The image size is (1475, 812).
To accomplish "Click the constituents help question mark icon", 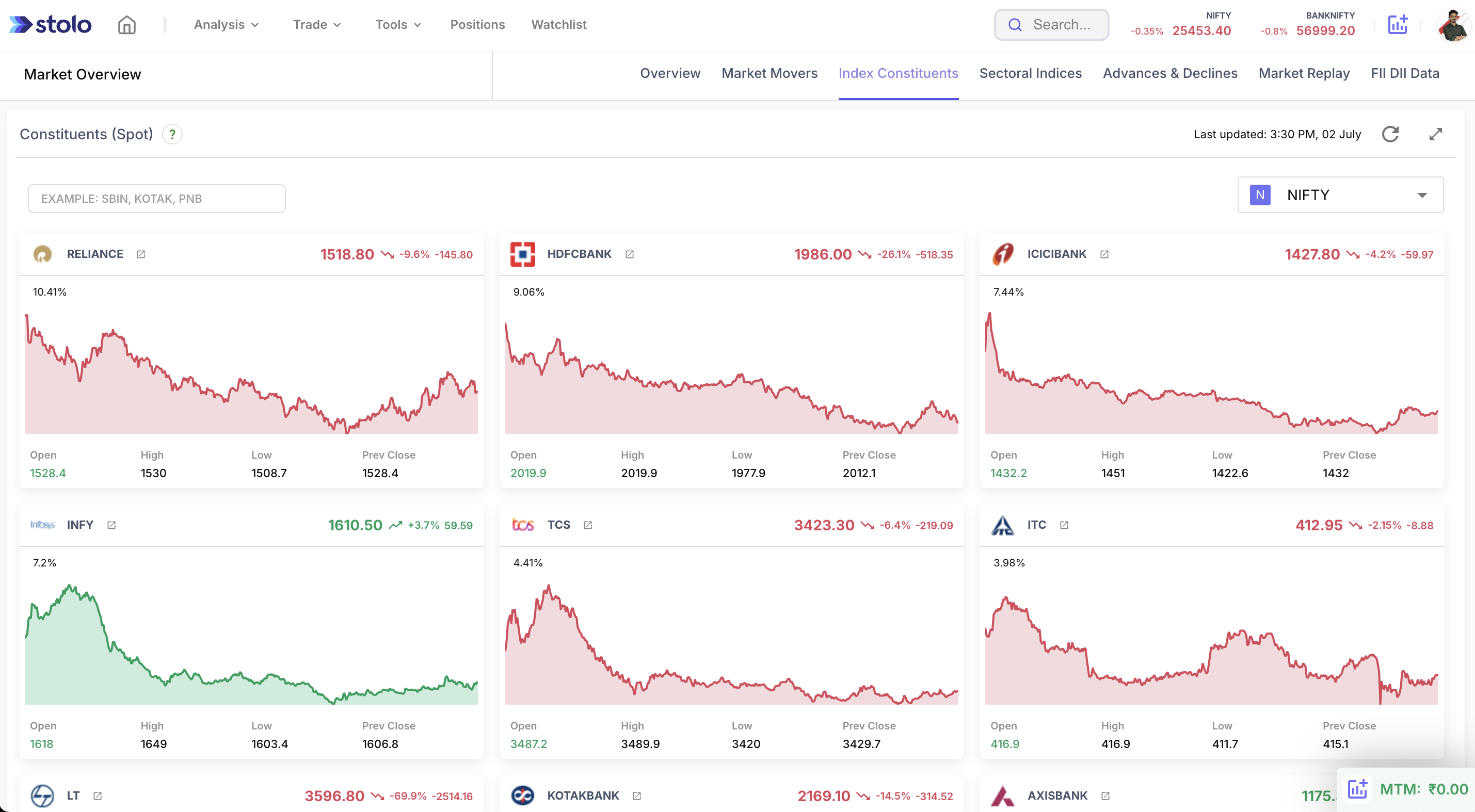I will click(x=172, y=134).
